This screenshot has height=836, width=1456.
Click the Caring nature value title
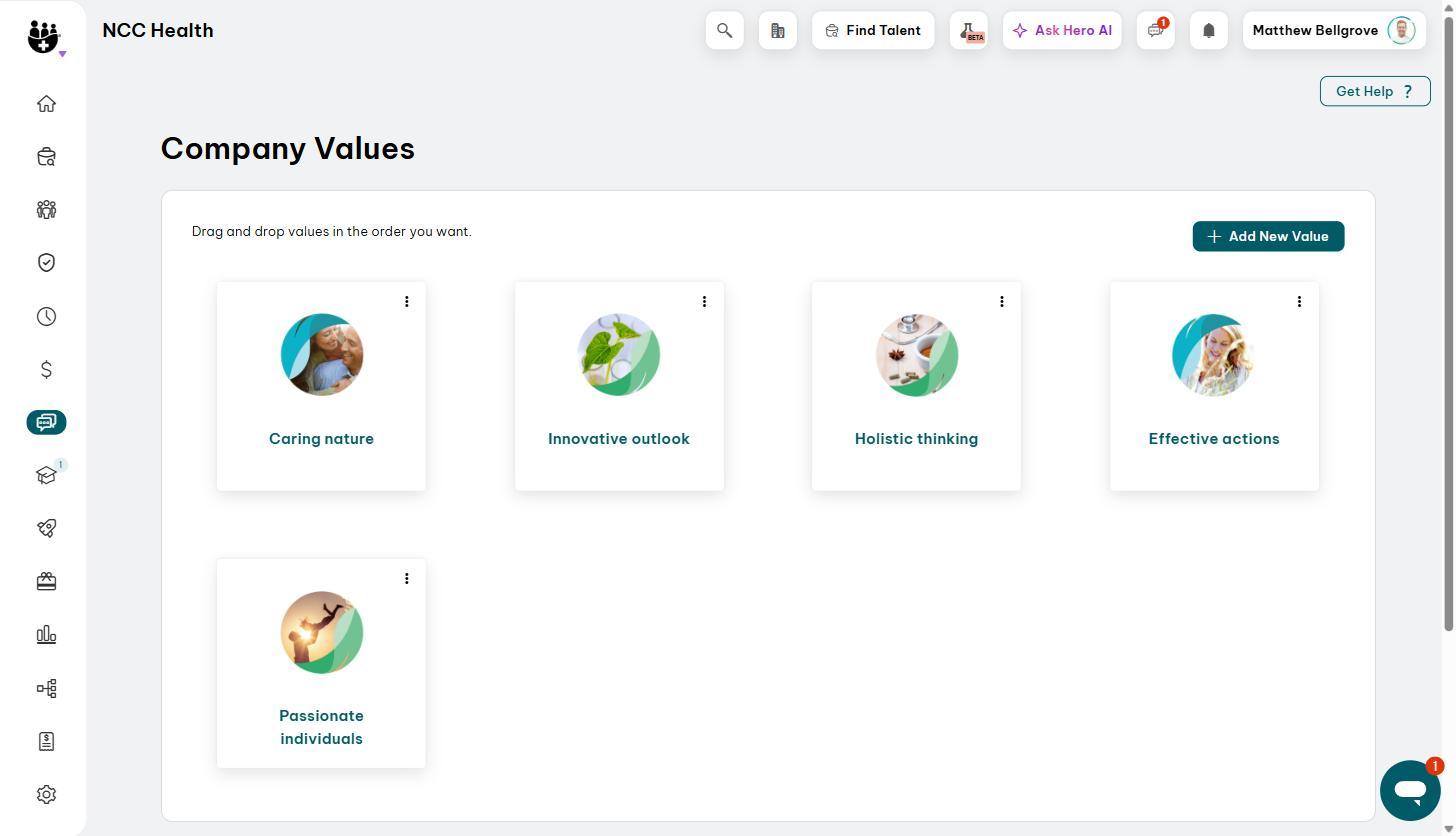(x=321, y=439)
